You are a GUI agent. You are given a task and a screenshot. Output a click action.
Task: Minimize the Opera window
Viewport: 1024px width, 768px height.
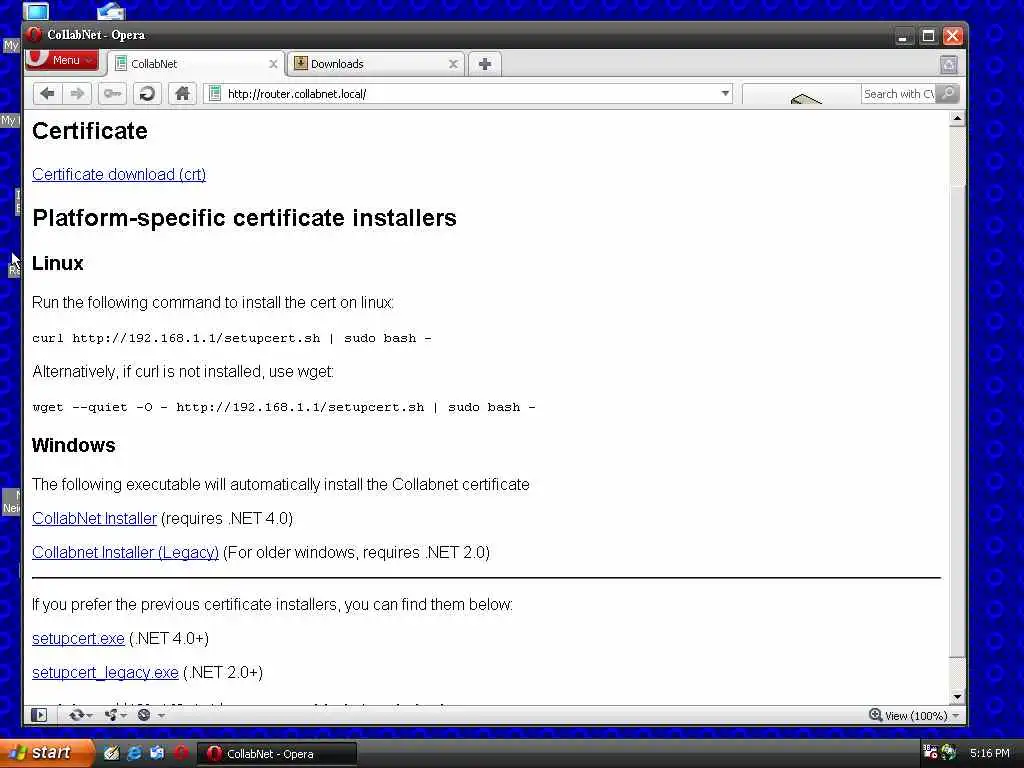(903, 36)
